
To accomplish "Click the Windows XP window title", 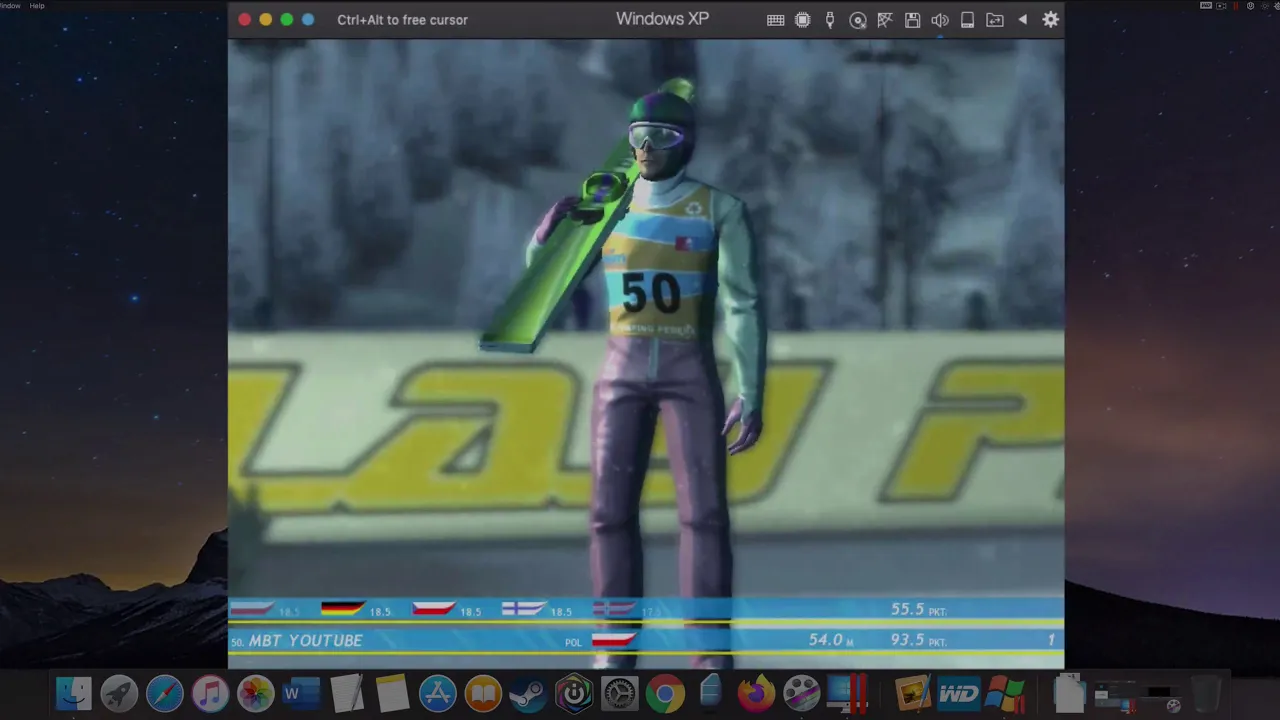I will pos(662,19).
